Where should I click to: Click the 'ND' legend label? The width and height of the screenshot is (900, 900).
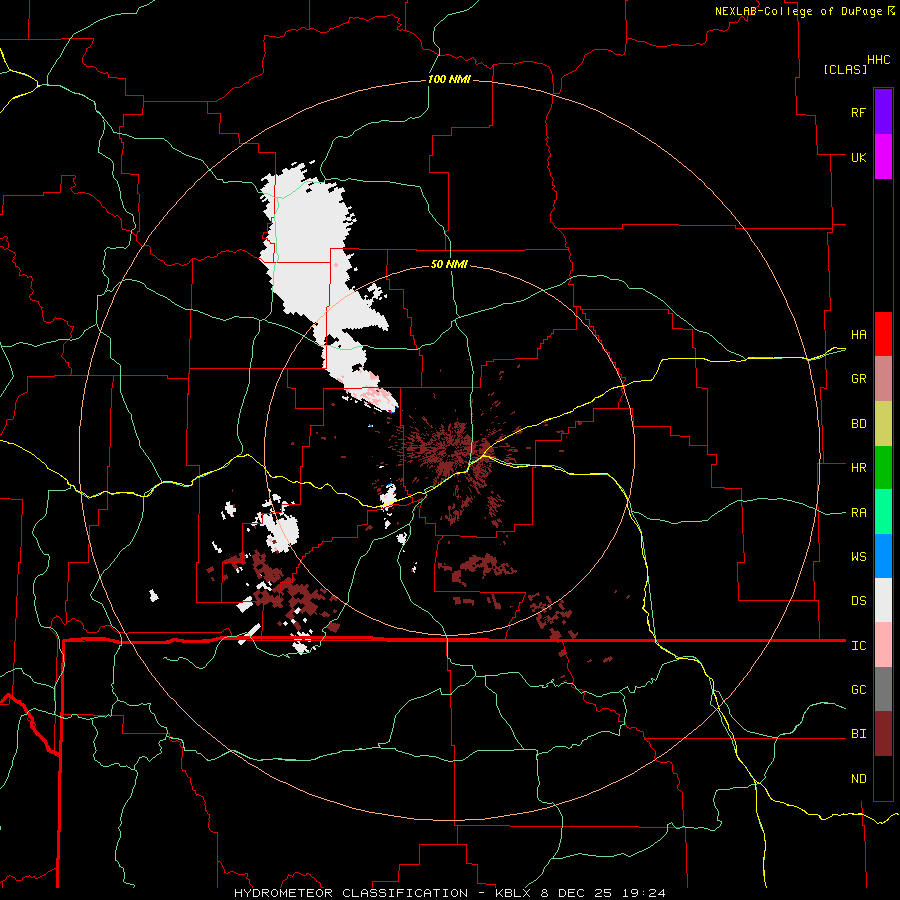point(858,779)
